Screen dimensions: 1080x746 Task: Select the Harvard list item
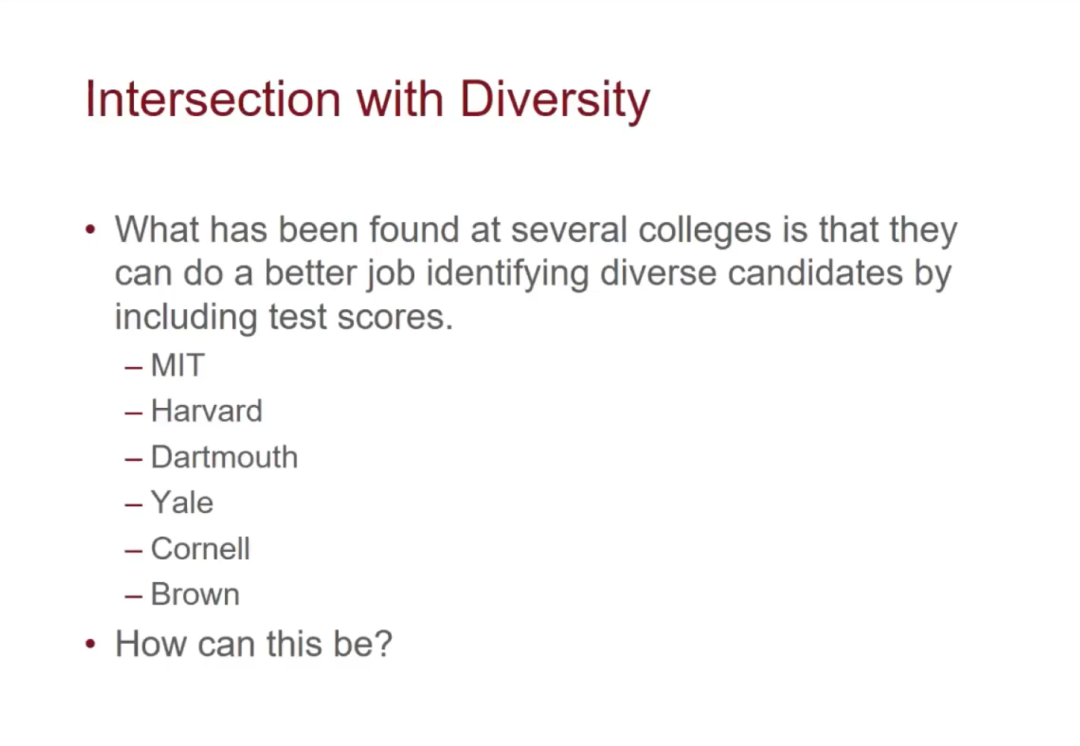(207, 411)
